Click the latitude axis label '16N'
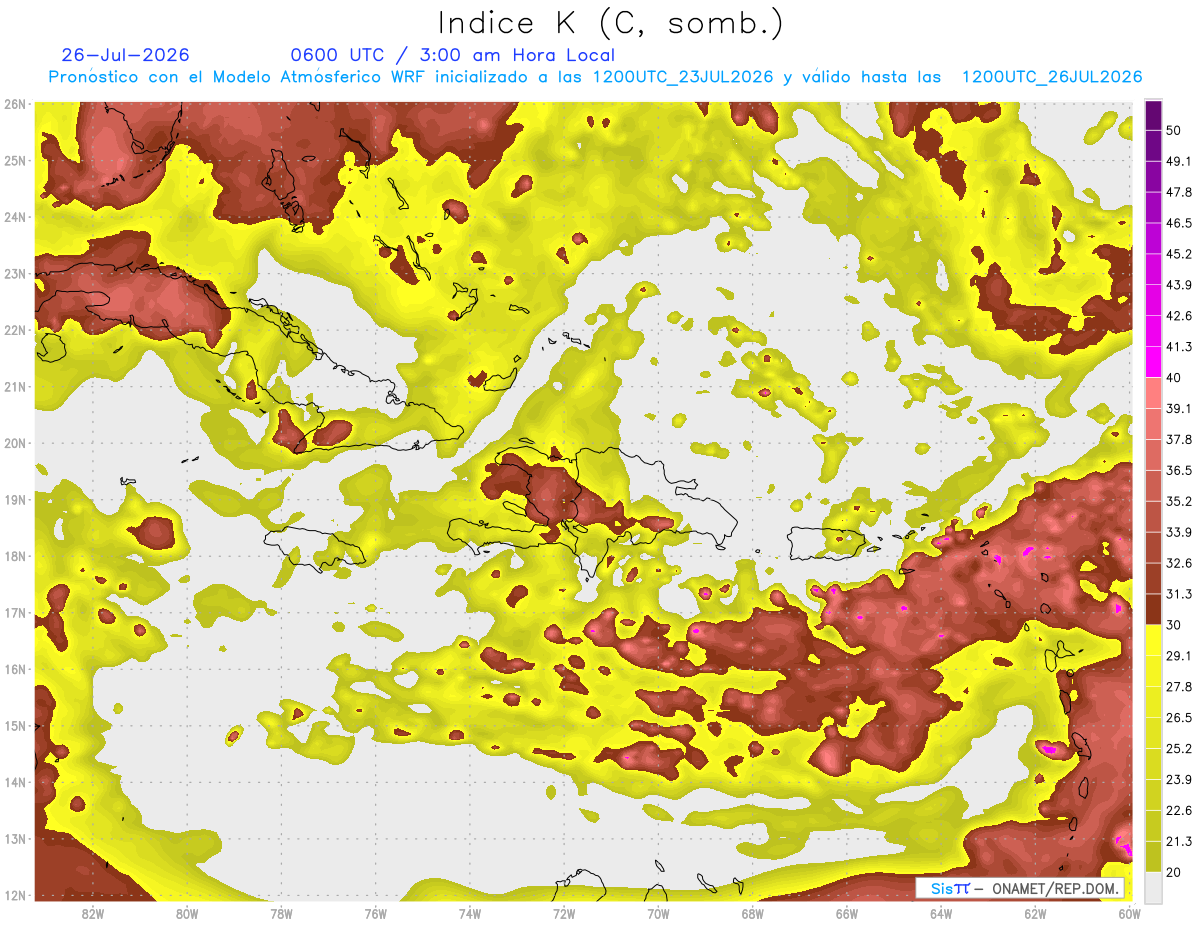The image size is (1200, 927). click(x=14, y=669)
